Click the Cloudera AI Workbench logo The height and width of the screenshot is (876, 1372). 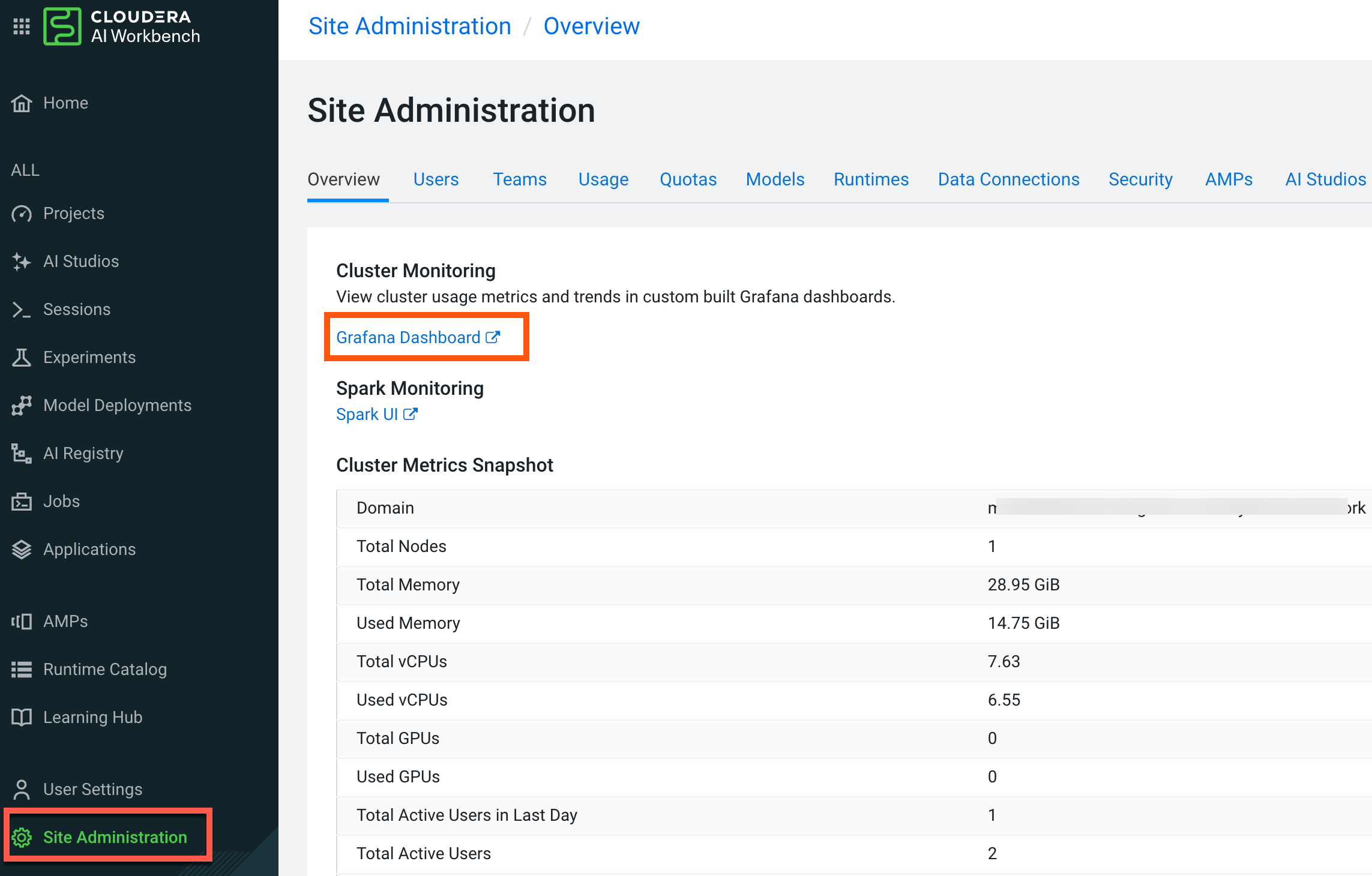click(62, 26)
